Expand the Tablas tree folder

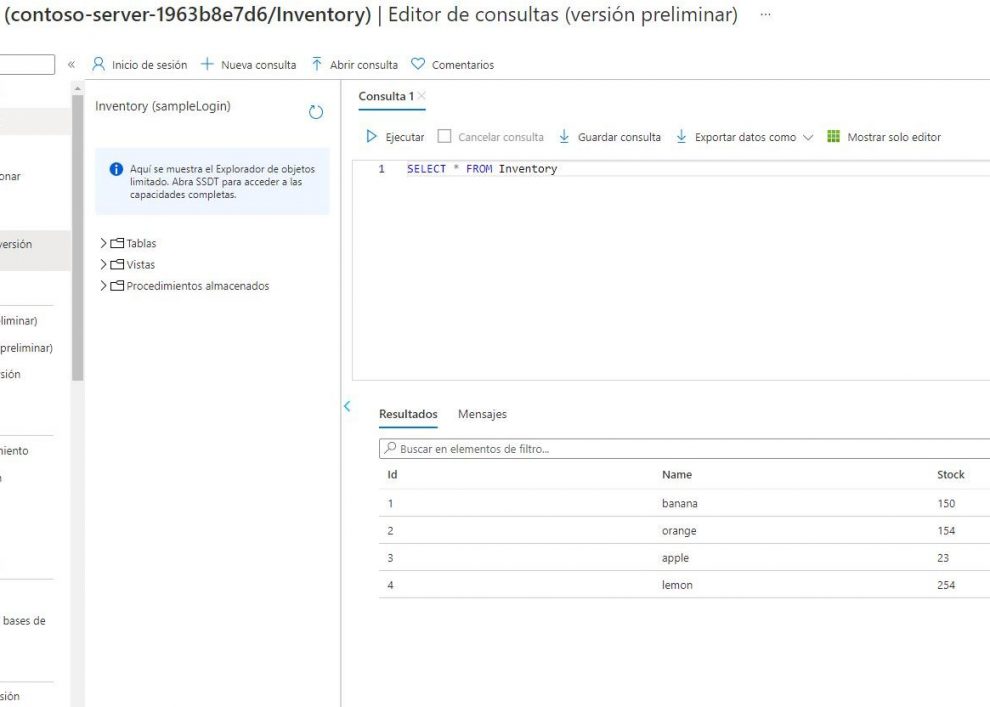click(x=103, y=243)
